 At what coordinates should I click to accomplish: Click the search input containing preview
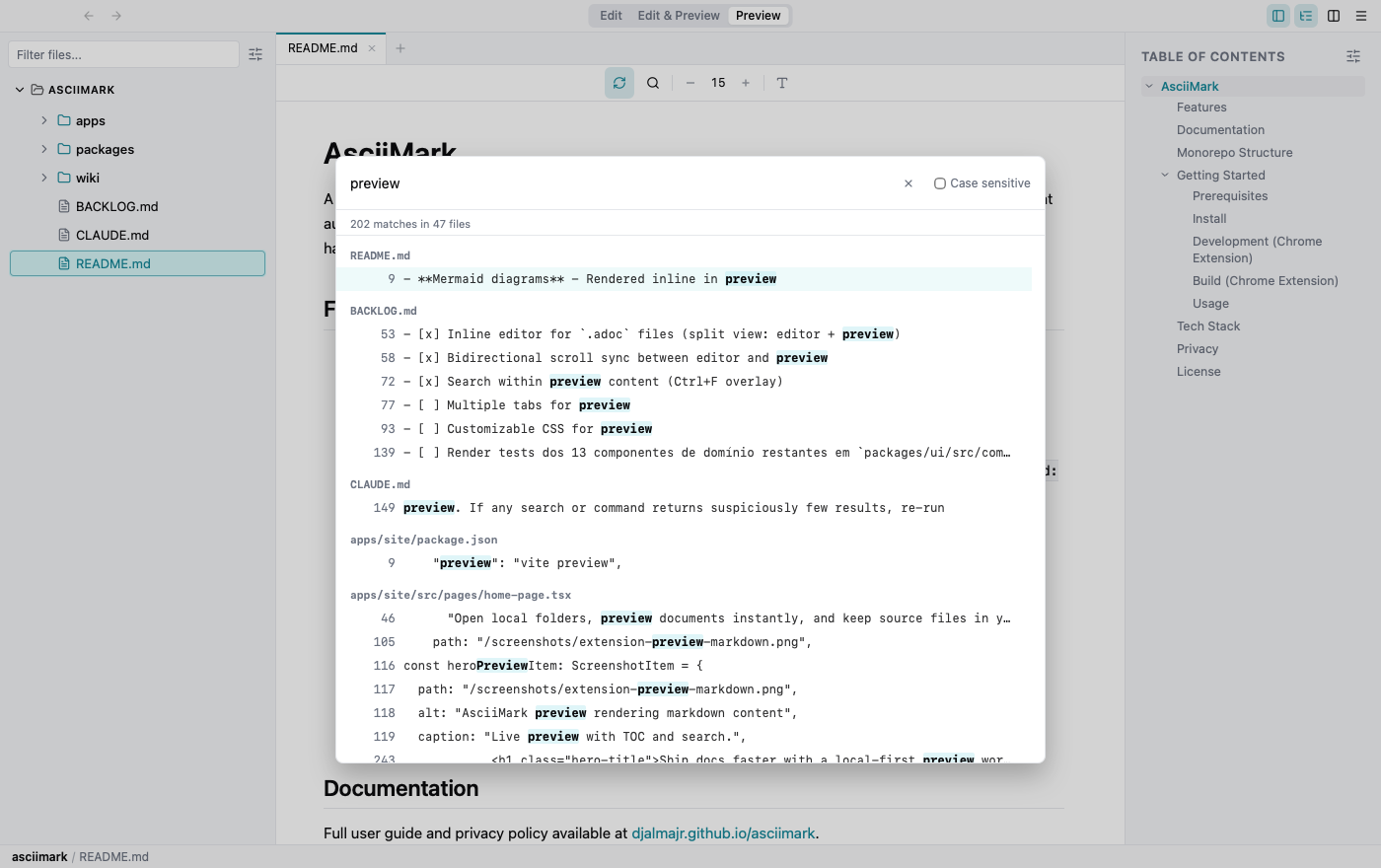click(x=621, y=183)
